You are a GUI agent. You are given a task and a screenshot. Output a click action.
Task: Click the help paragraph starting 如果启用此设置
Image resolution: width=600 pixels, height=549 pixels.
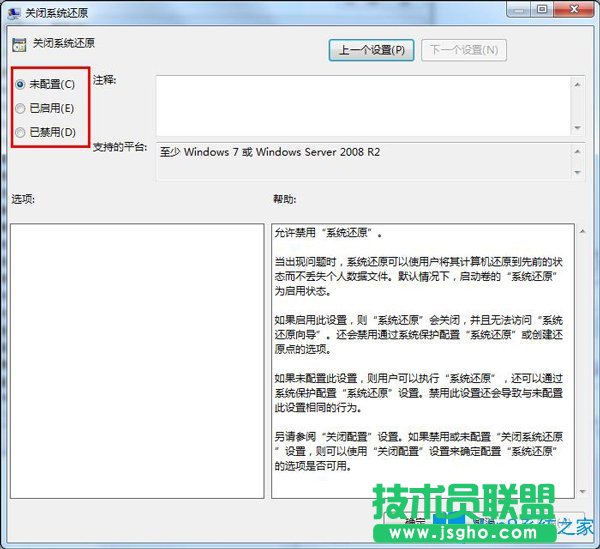tap(418, 334)
